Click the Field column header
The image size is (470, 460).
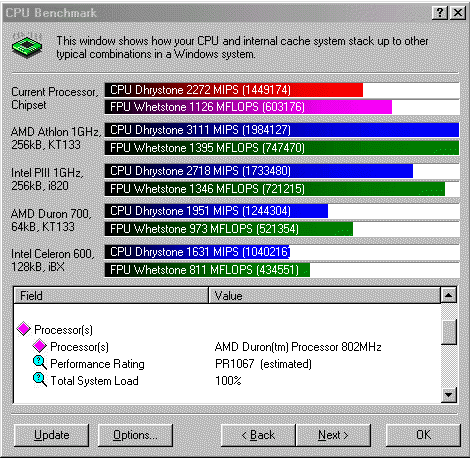(x=111, y=296)
